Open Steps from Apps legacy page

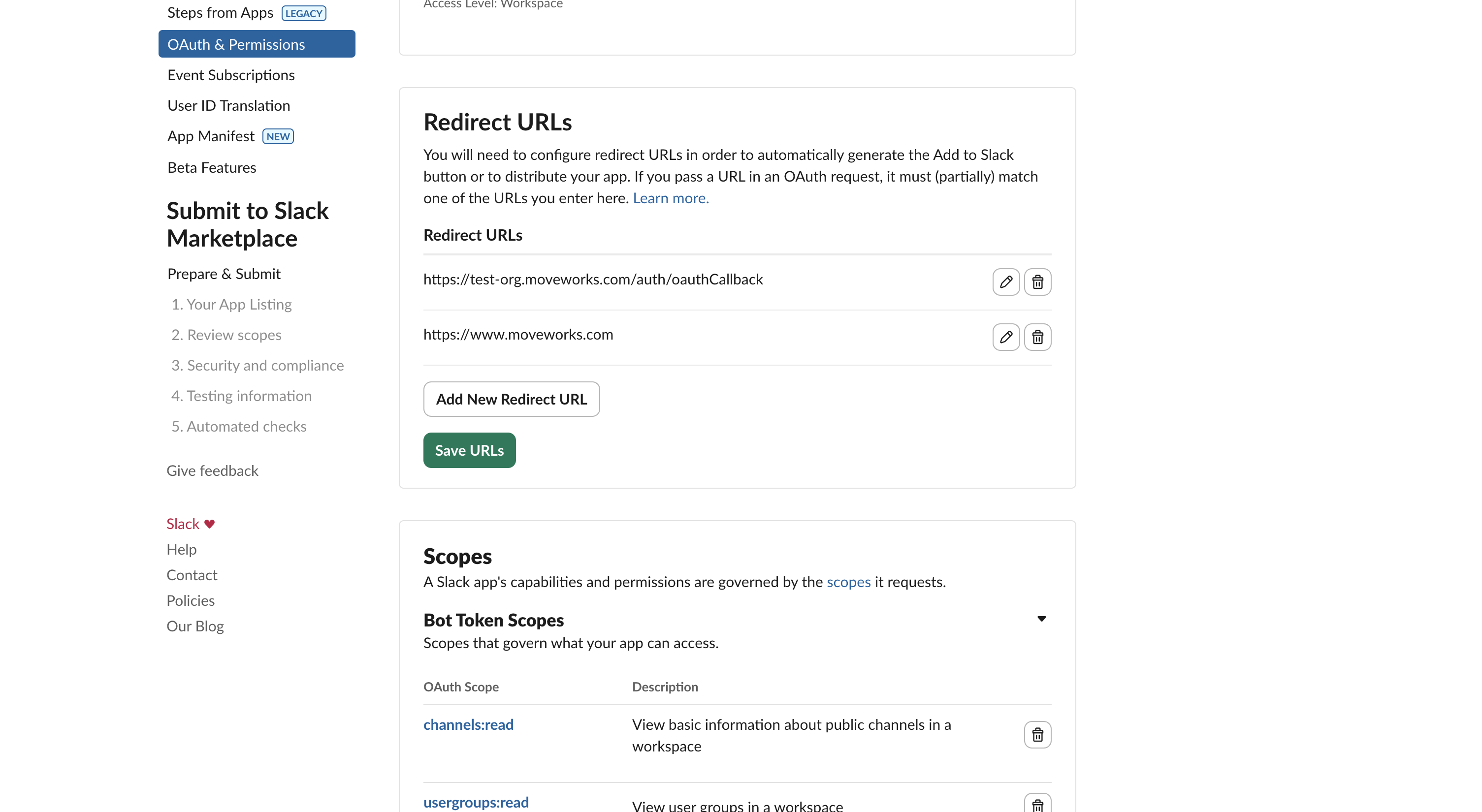[221, 13]
